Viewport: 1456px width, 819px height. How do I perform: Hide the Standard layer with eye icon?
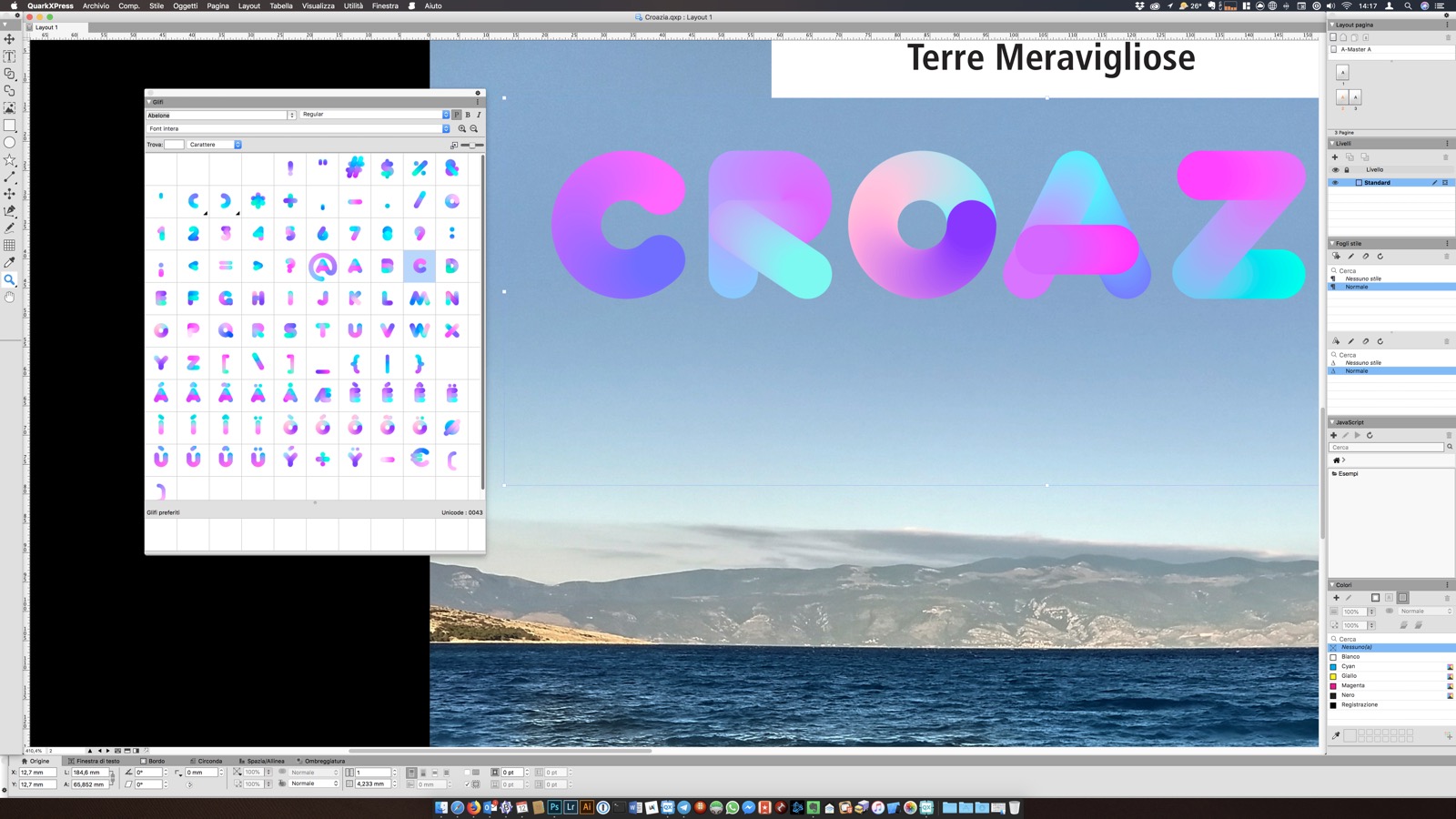pos(1335,183)
